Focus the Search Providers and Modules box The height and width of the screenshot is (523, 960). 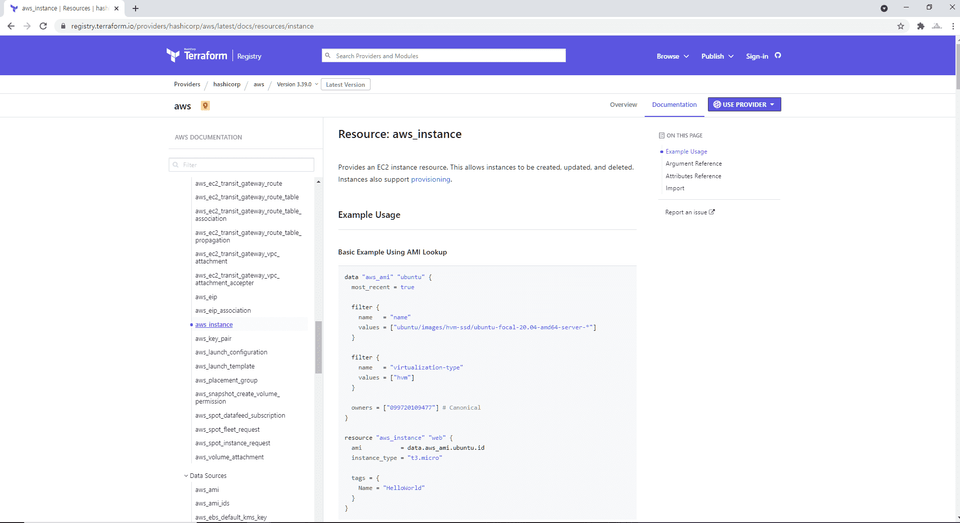443,56
